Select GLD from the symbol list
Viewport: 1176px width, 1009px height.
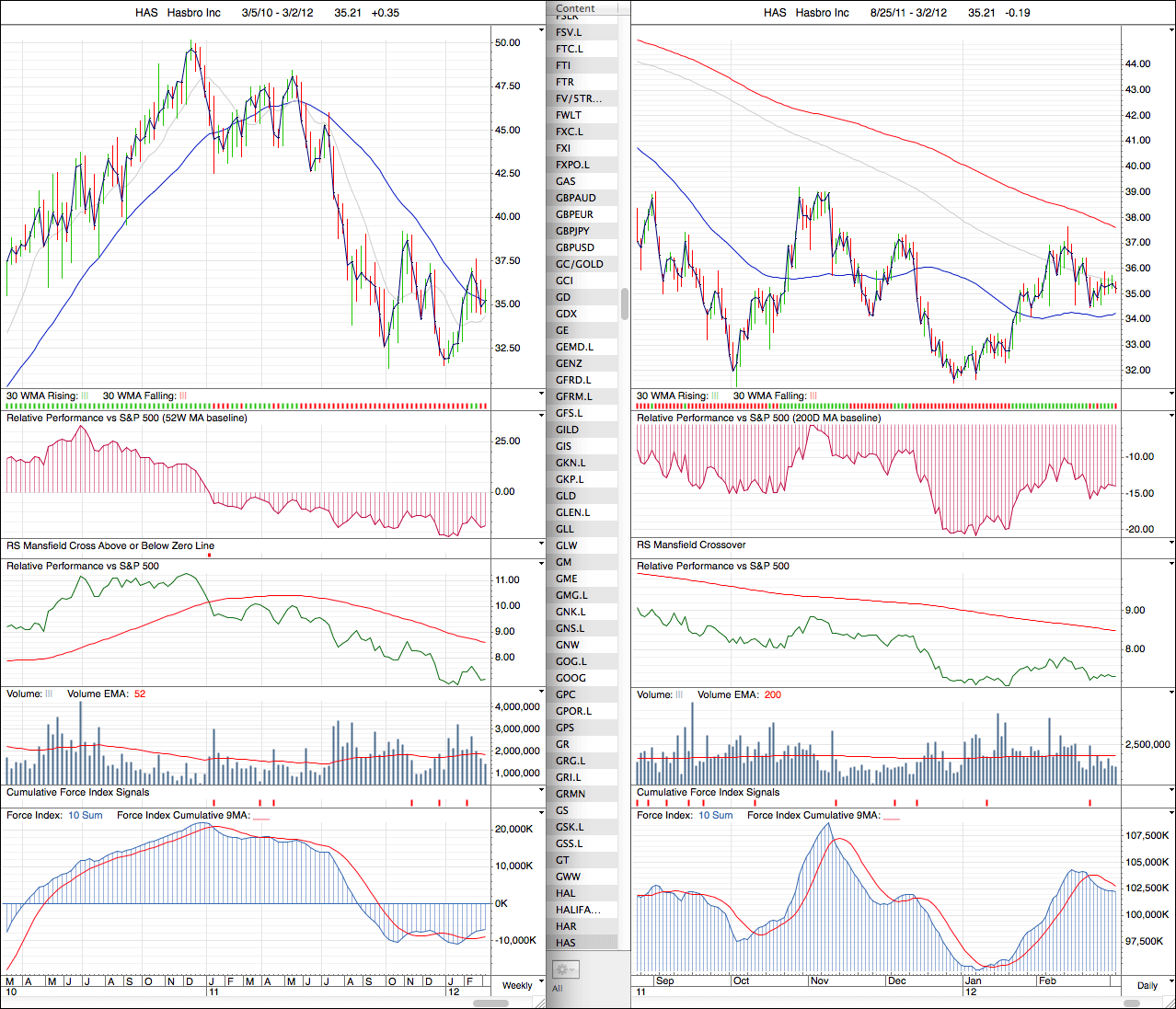pos(566,496)
